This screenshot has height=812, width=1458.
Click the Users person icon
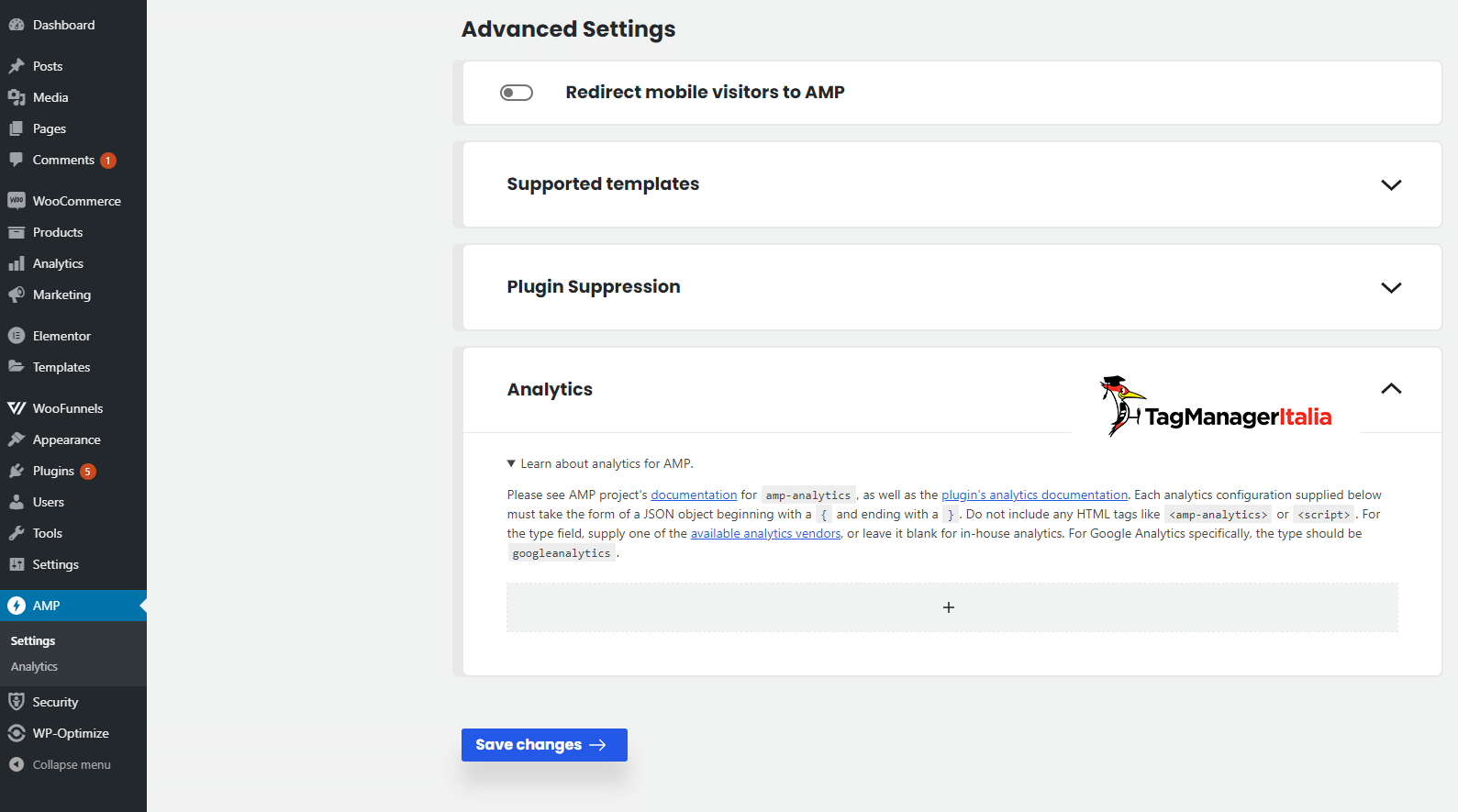tap(17, 502)
